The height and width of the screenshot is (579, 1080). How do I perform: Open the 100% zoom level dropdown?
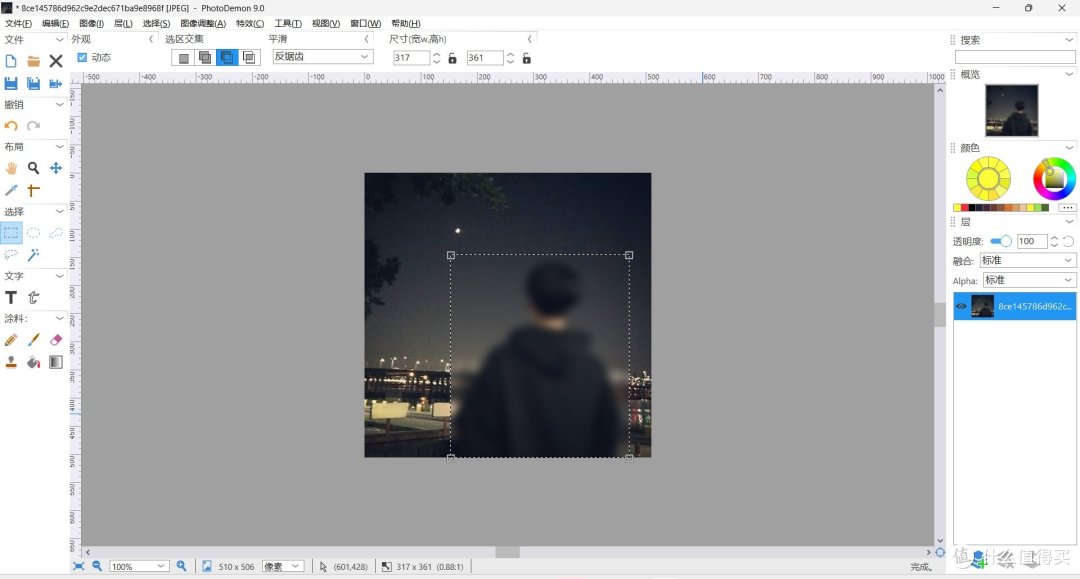click(x=138, y=567)
